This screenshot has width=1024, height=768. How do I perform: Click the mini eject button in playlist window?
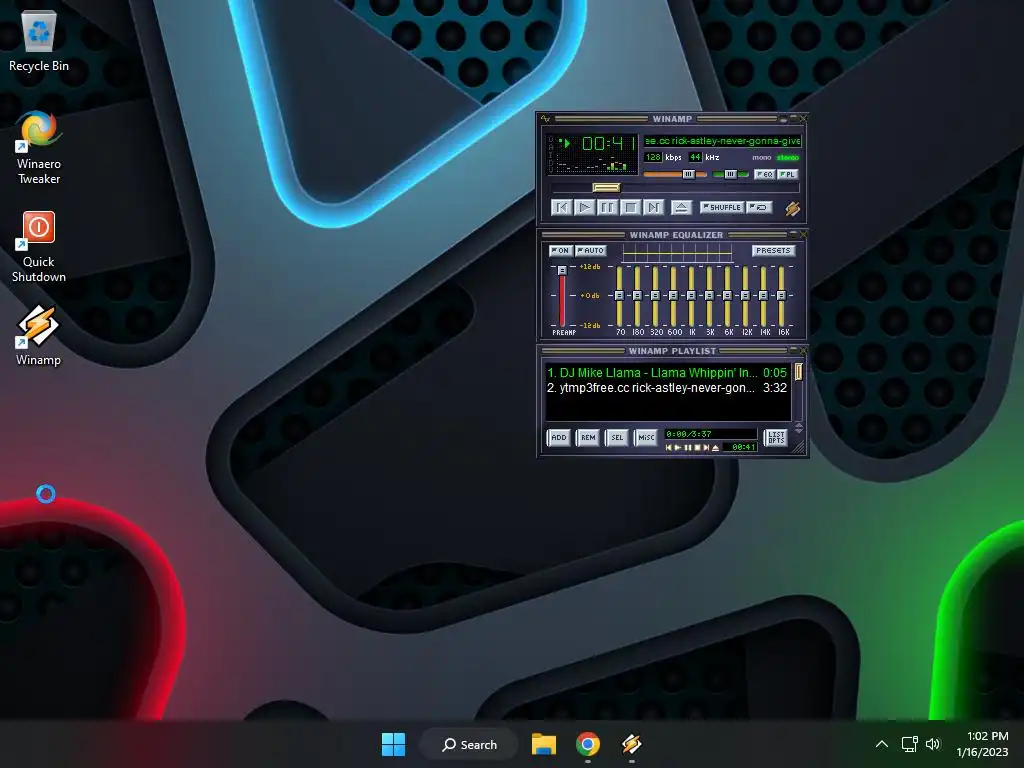(x=716, y=448)
